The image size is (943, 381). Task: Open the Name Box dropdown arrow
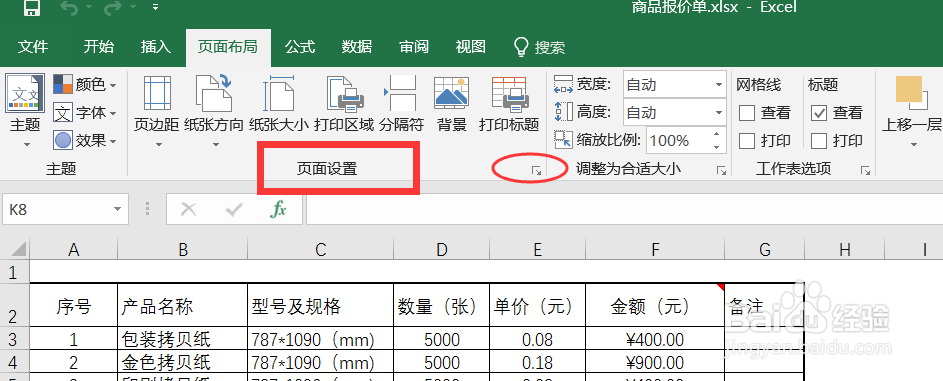point(117,209)
